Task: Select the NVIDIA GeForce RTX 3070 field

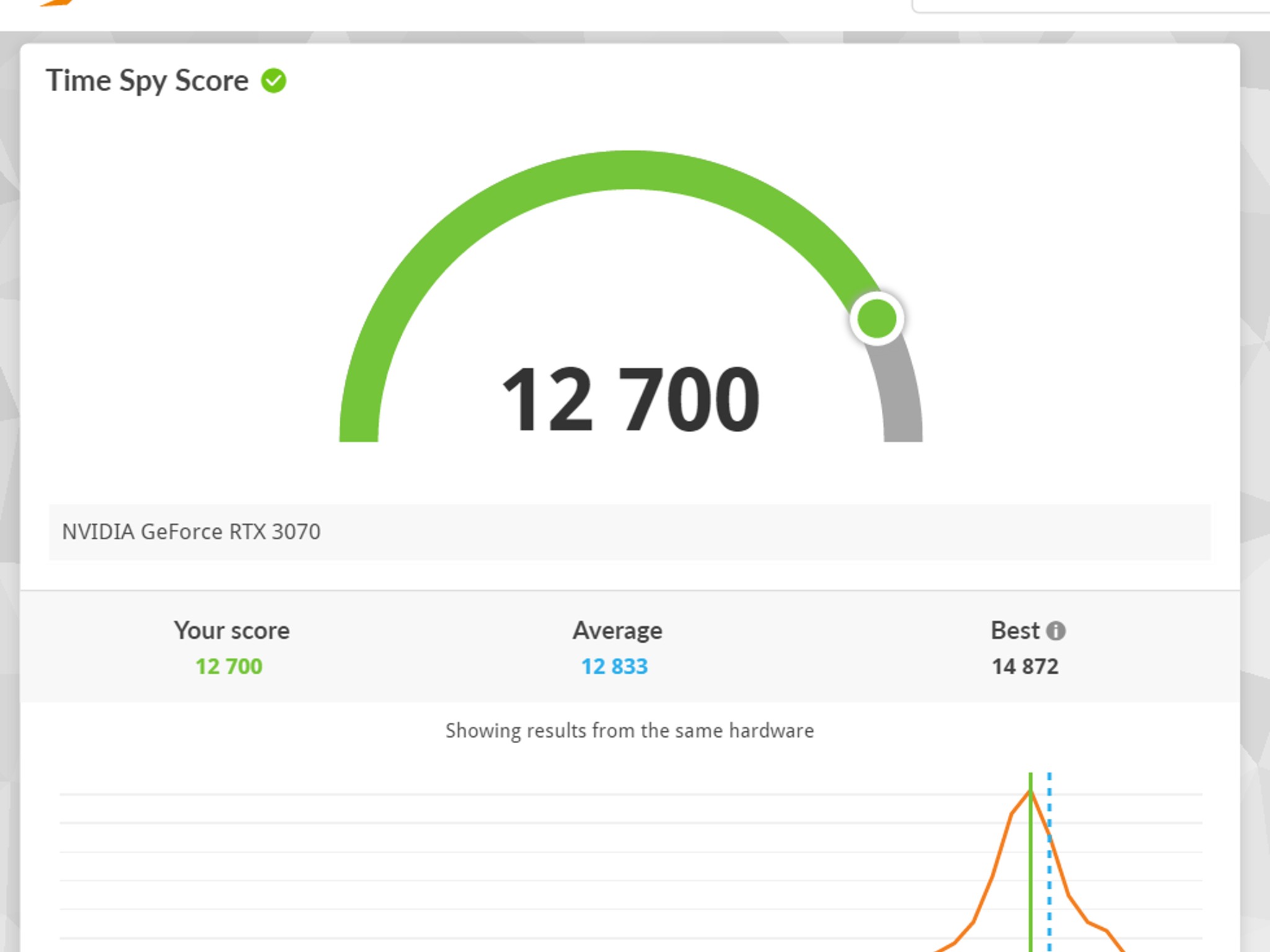Action: click(x=629, y=532)
